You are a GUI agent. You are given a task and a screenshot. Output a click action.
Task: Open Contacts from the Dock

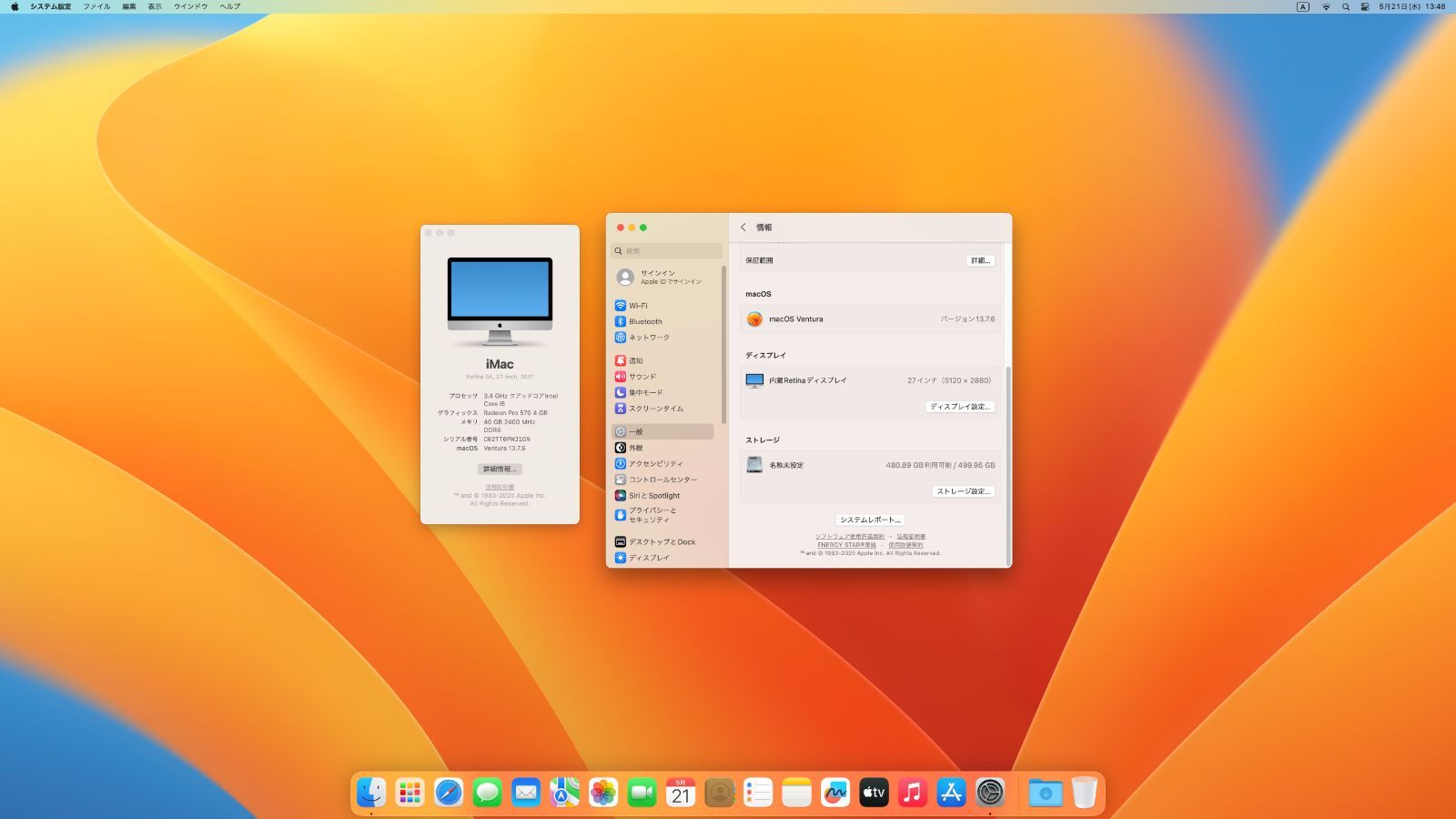(x=719, y=793)
